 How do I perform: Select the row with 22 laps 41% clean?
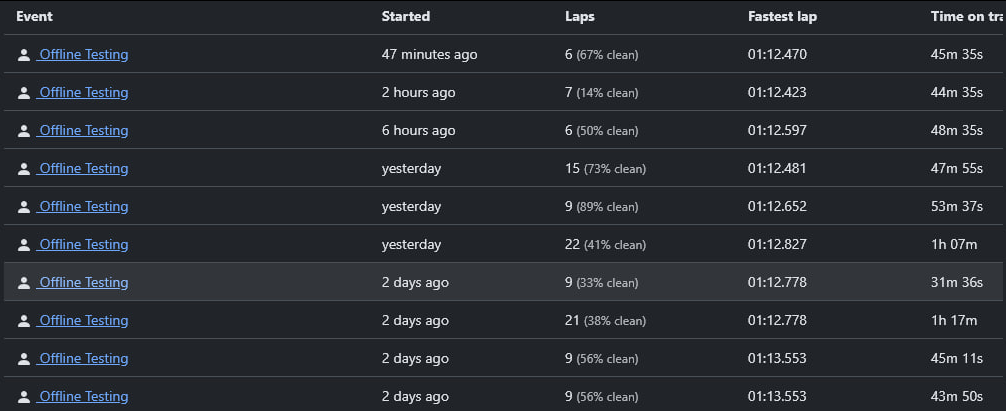tap(503, 244)
